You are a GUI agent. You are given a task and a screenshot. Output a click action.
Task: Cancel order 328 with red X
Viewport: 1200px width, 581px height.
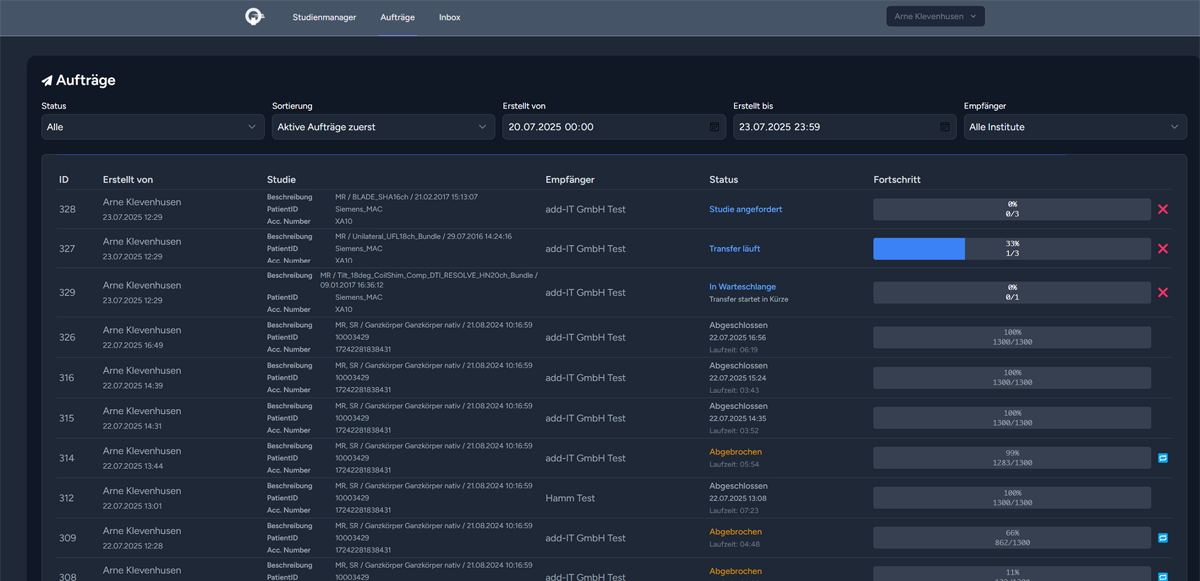pos(1162,209)
